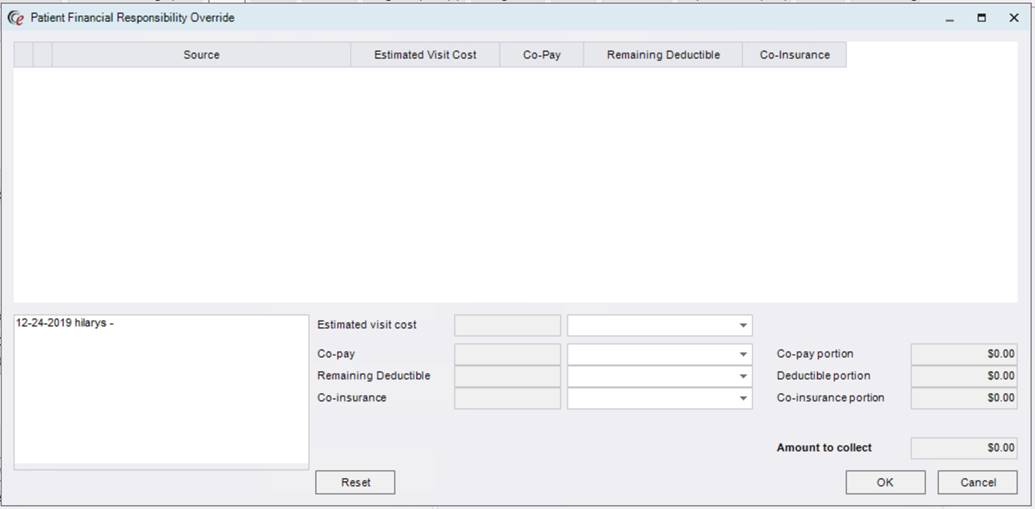Click the Co-Pay column header

[x=541, y=55]
